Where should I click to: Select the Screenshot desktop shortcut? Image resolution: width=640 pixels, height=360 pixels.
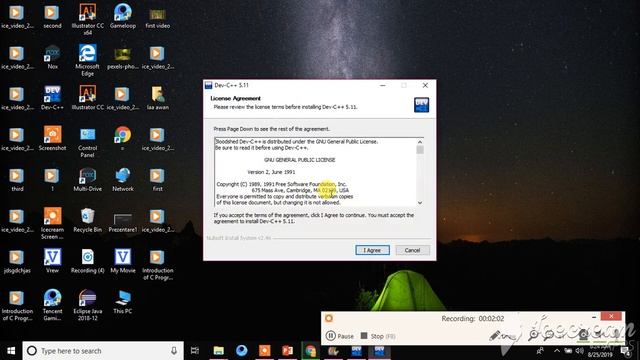click(52, 139)
